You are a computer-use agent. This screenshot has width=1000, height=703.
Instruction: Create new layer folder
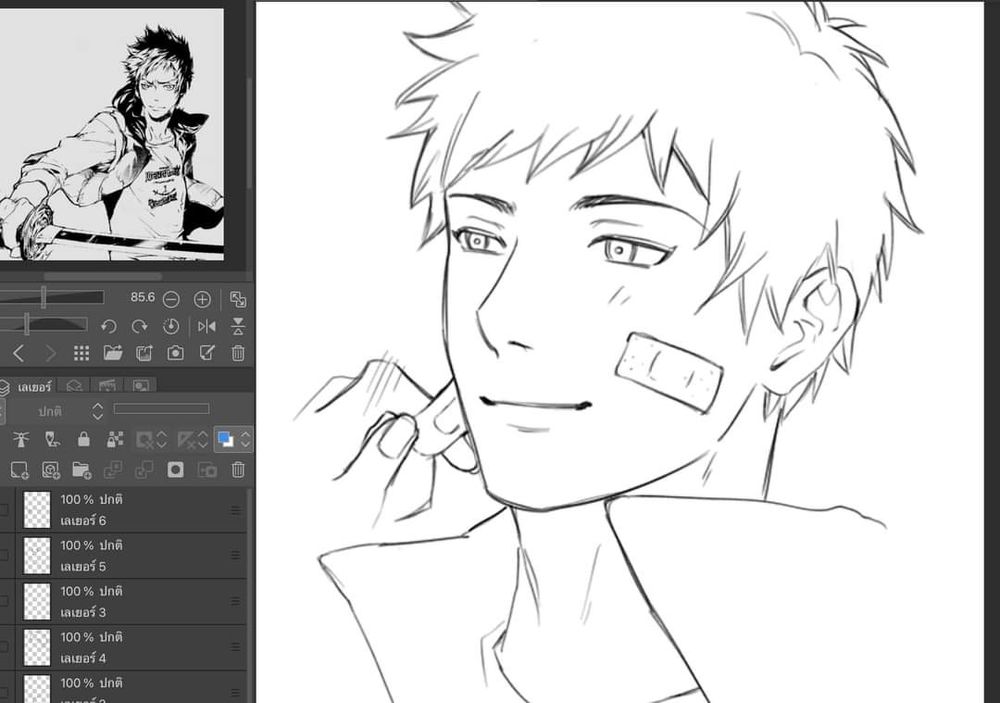pyautogui.click(x=82, y=470)
